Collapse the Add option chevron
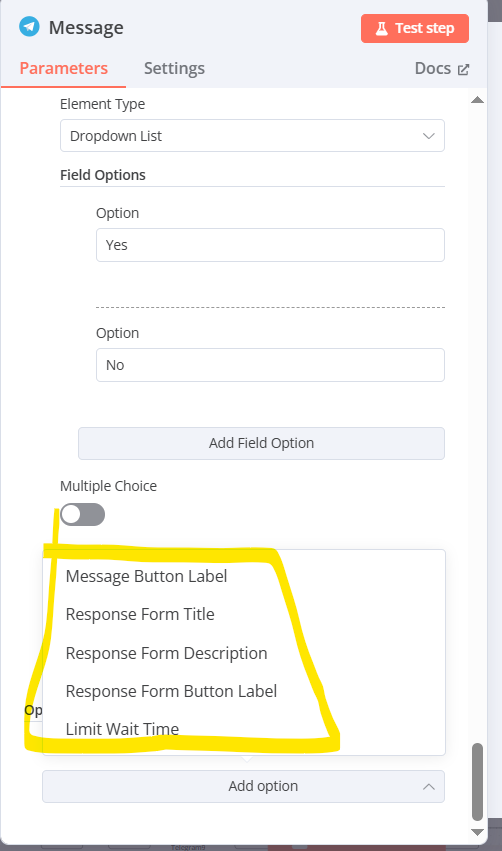502x851 pixels. pyautogui.click(x=429, y=786)
